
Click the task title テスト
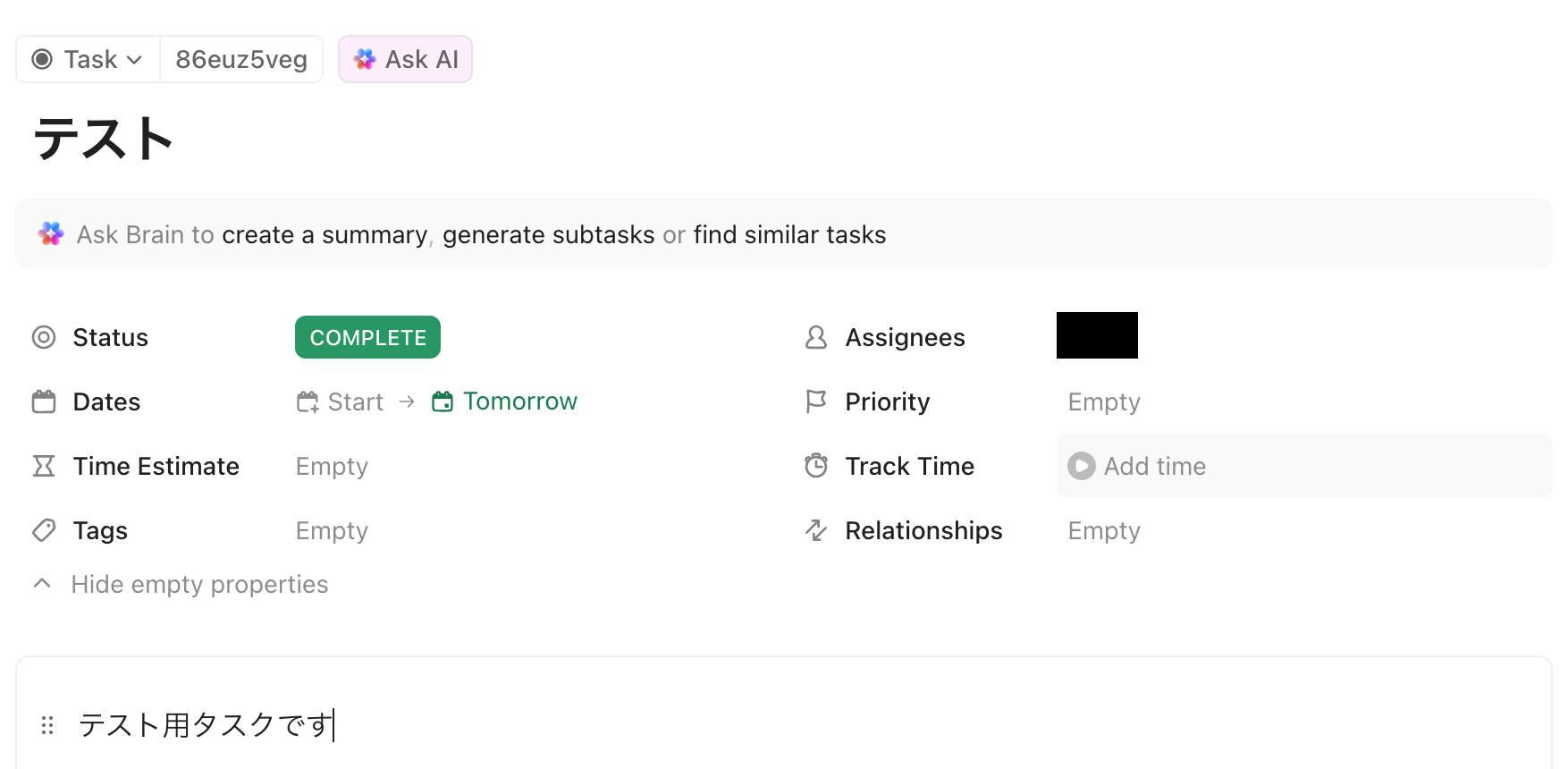click(x=104, y=139)
